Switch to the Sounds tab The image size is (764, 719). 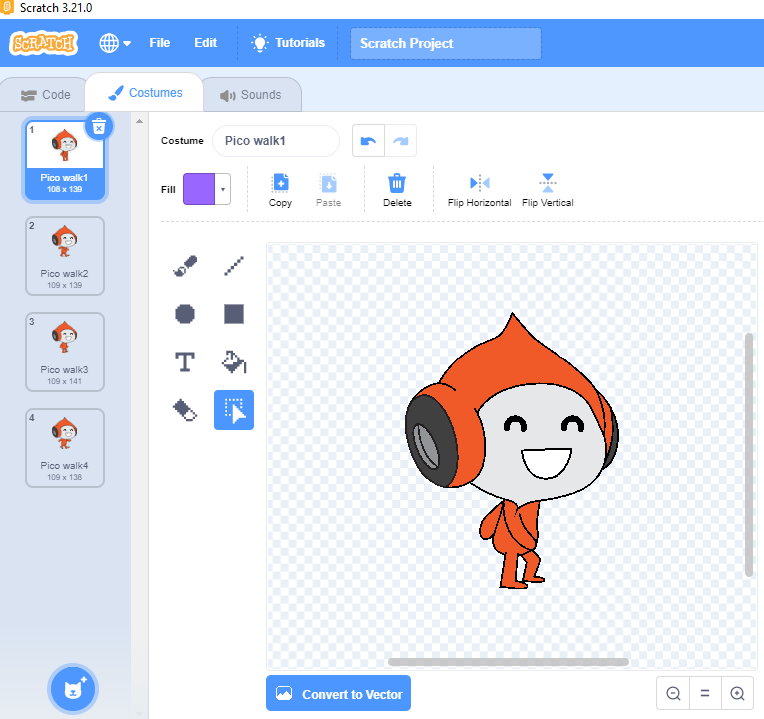[x=251, y=95]
